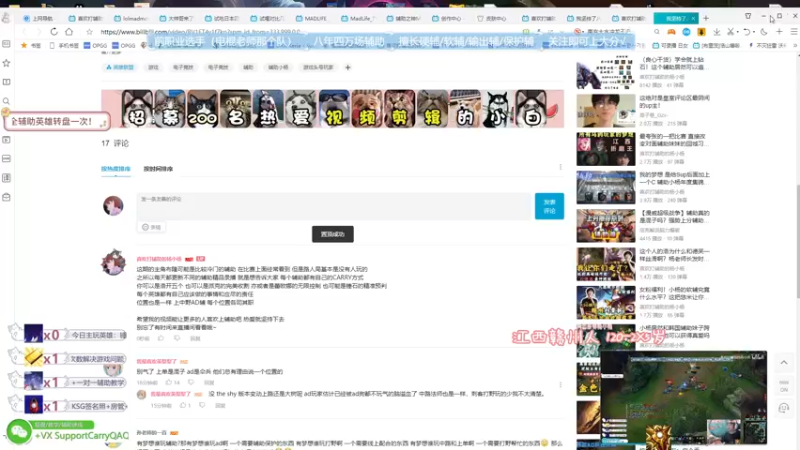
Task: Like the nested the shy reply
Action: (185, 406)
